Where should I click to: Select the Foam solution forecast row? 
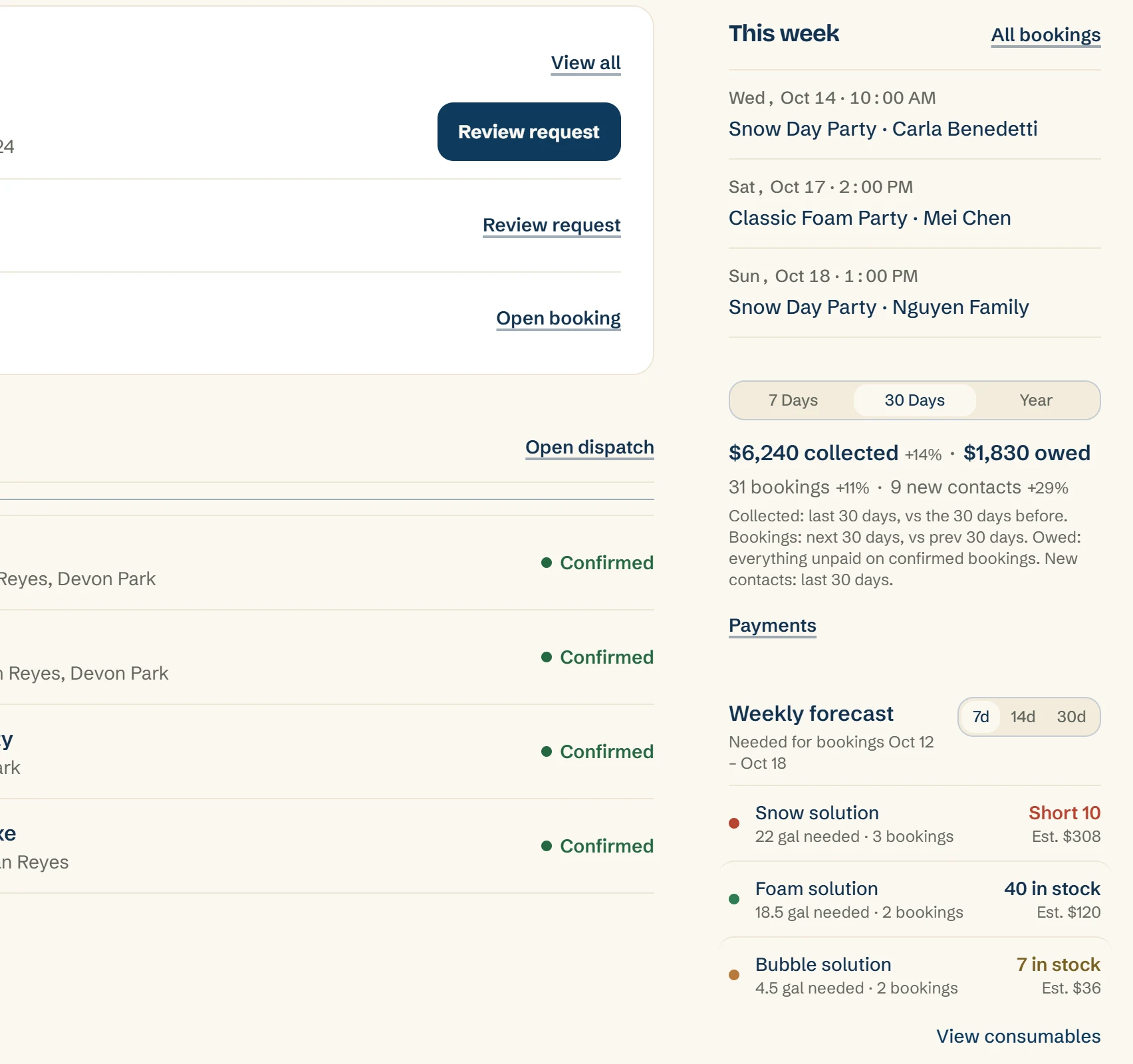[x=914, y=900]
